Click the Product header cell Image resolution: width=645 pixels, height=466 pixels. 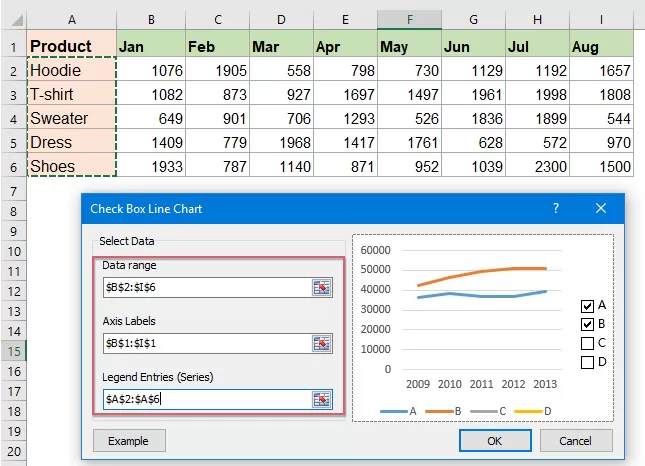point(72,43)
